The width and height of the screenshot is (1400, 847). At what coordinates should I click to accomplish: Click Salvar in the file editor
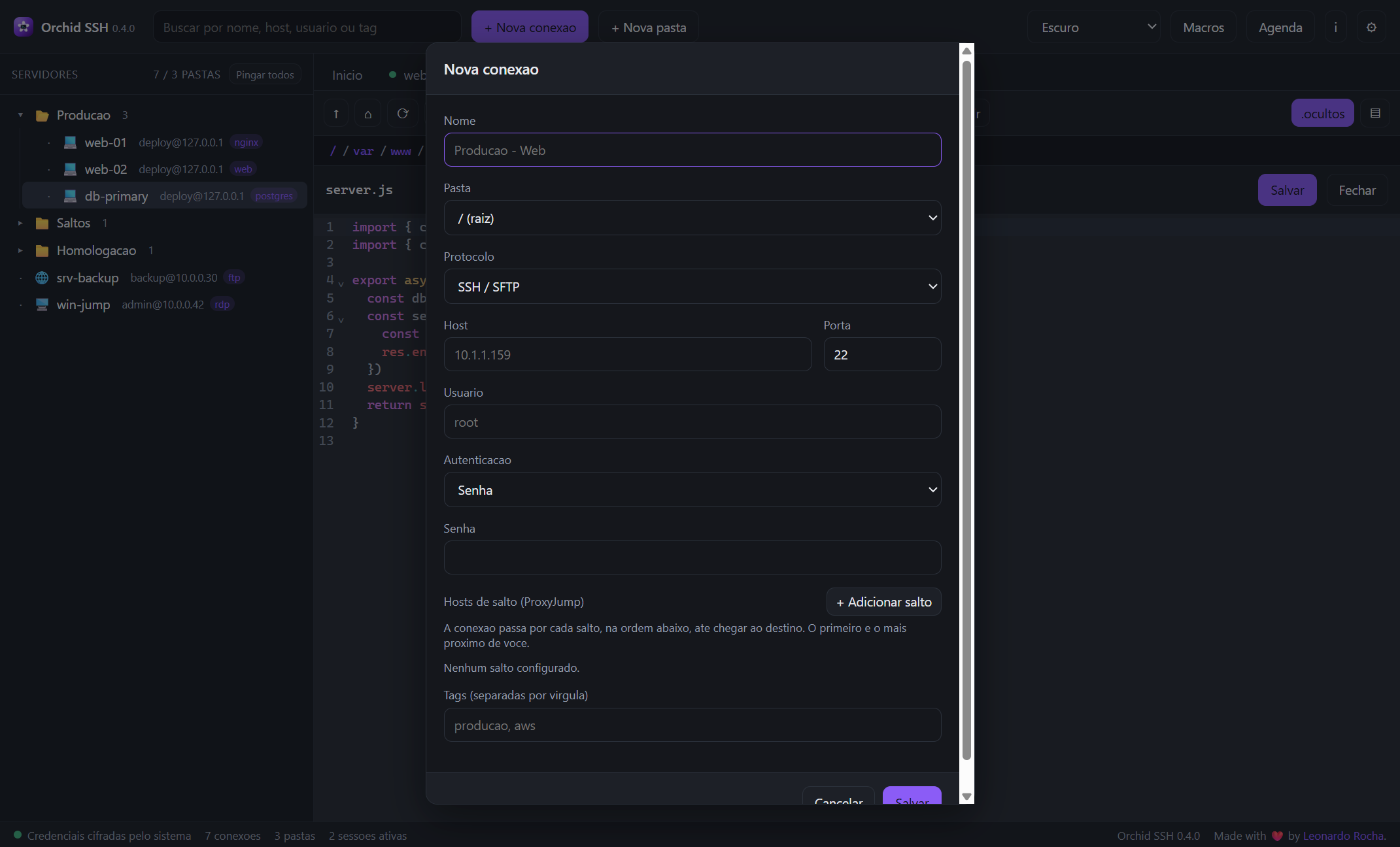coord(1287,190)
